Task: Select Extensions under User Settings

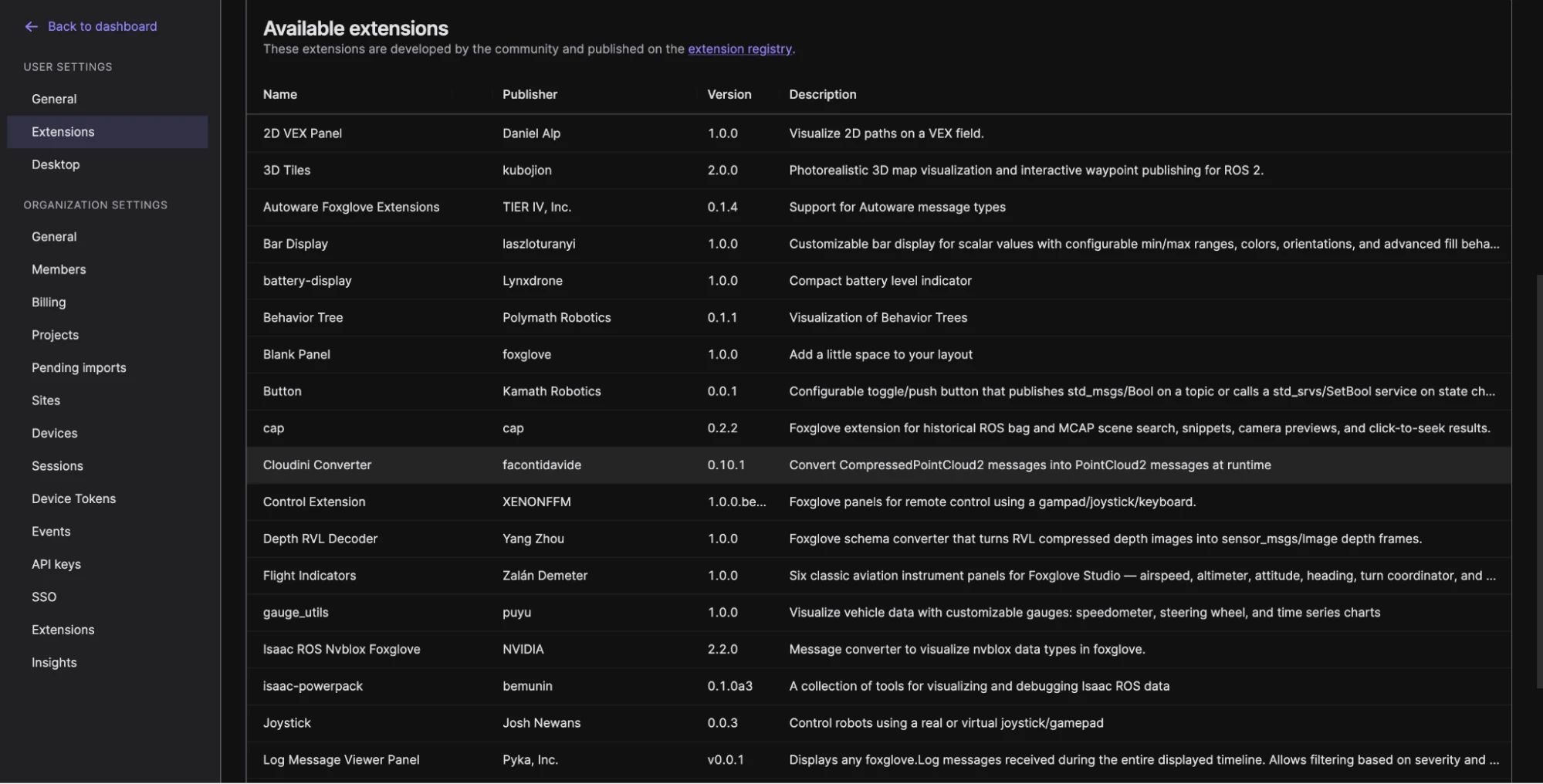Action: pos(107,132)
